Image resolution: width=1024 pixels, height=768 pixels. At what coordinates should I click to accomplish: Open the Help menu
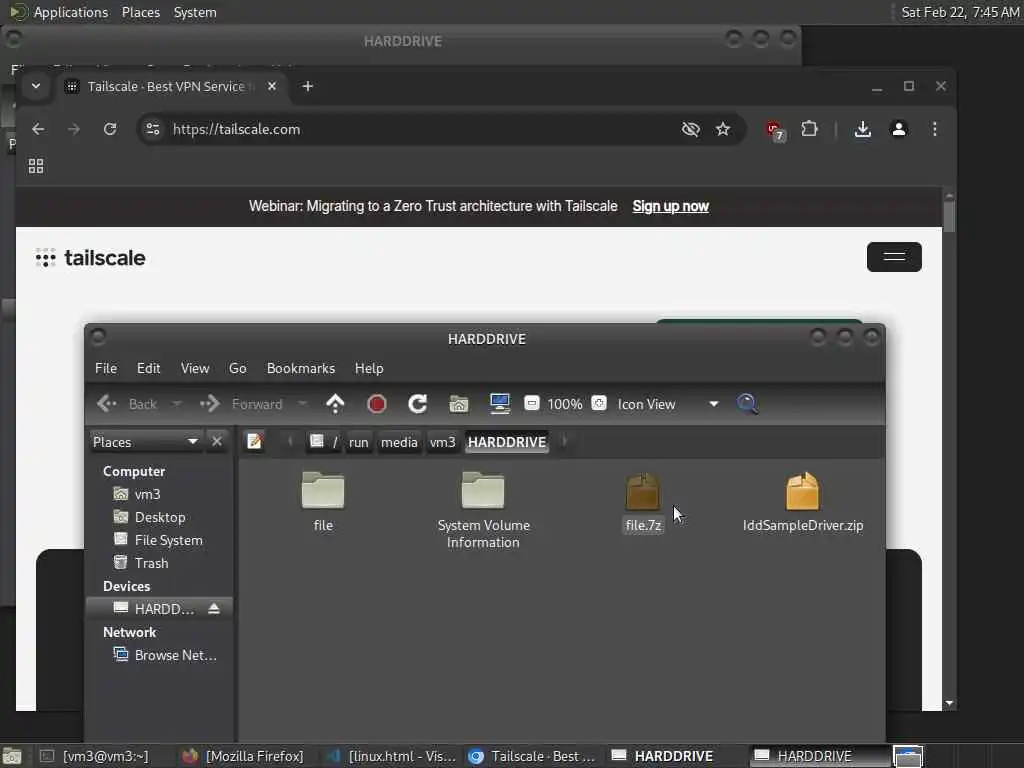coord(369,368)
